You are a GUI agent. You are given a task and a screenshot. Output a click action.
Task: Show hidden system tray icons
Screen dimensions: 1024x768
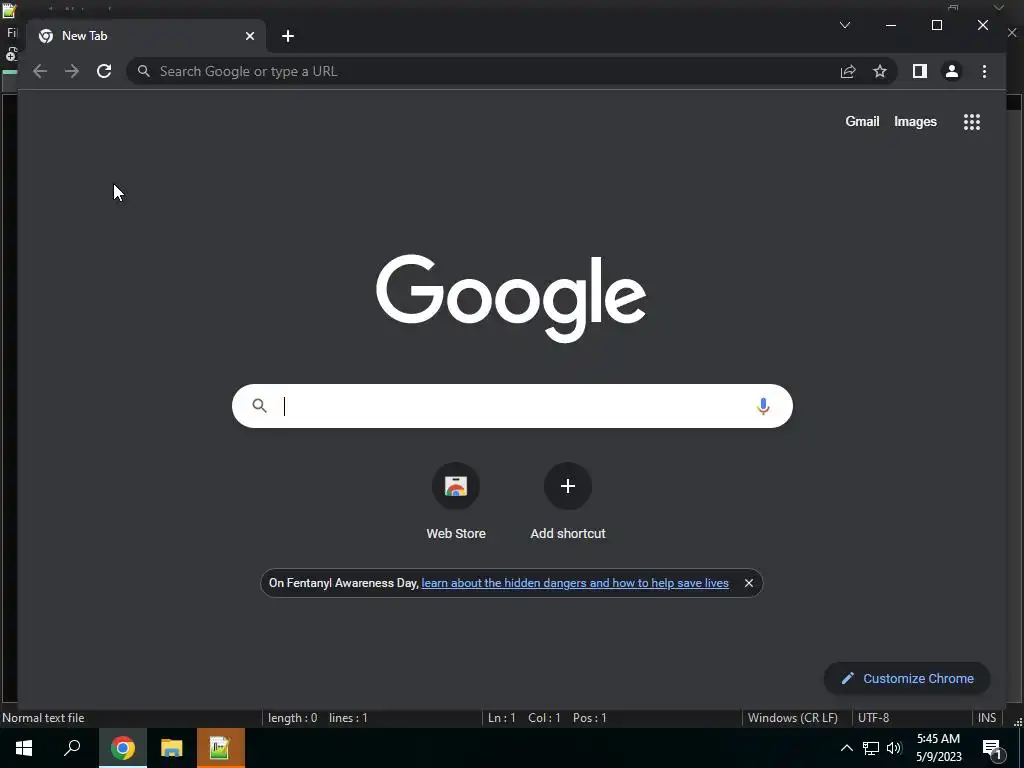(846, 748)
